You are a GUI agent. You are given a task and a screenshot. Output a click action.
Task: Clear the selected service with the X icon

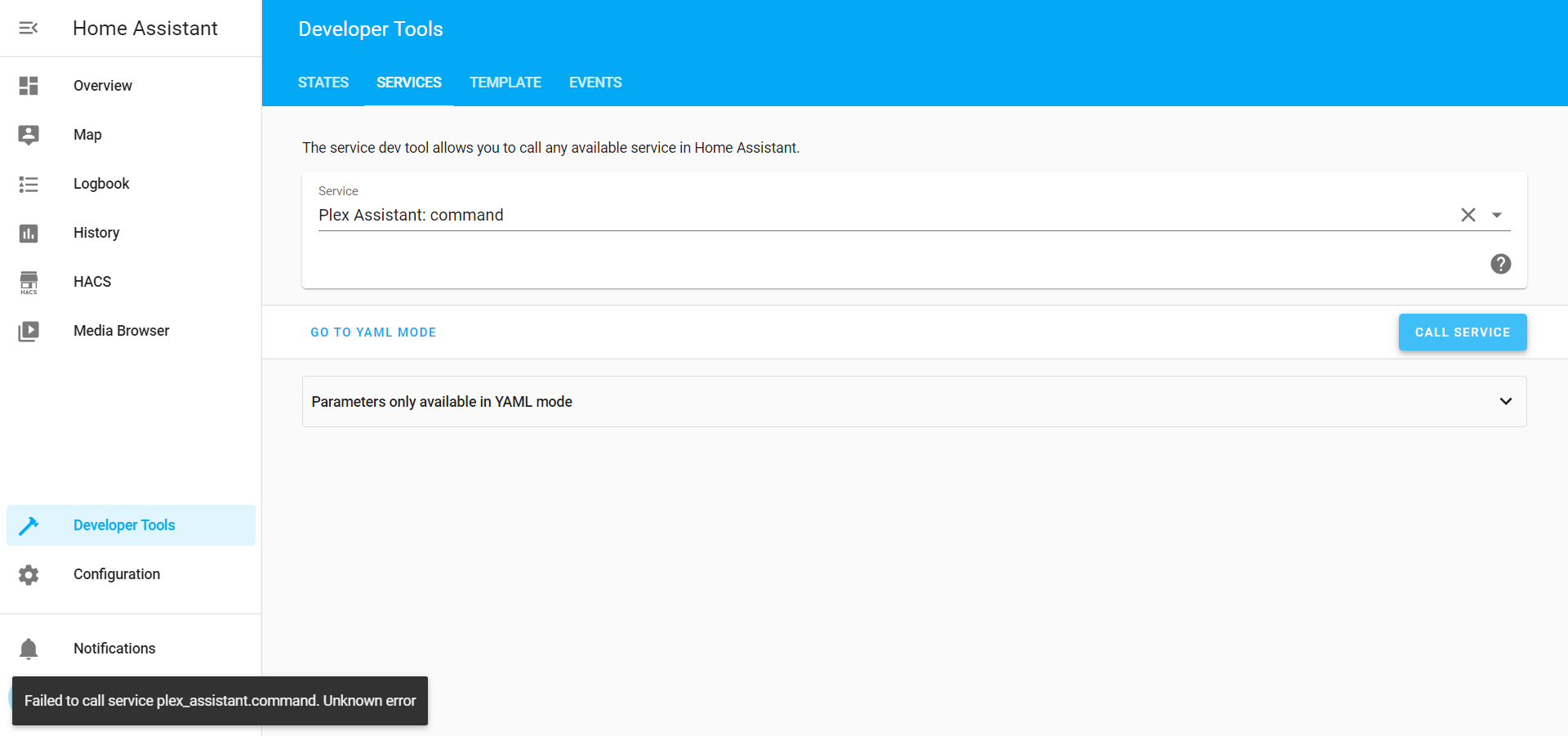[x=1468, y=214]
